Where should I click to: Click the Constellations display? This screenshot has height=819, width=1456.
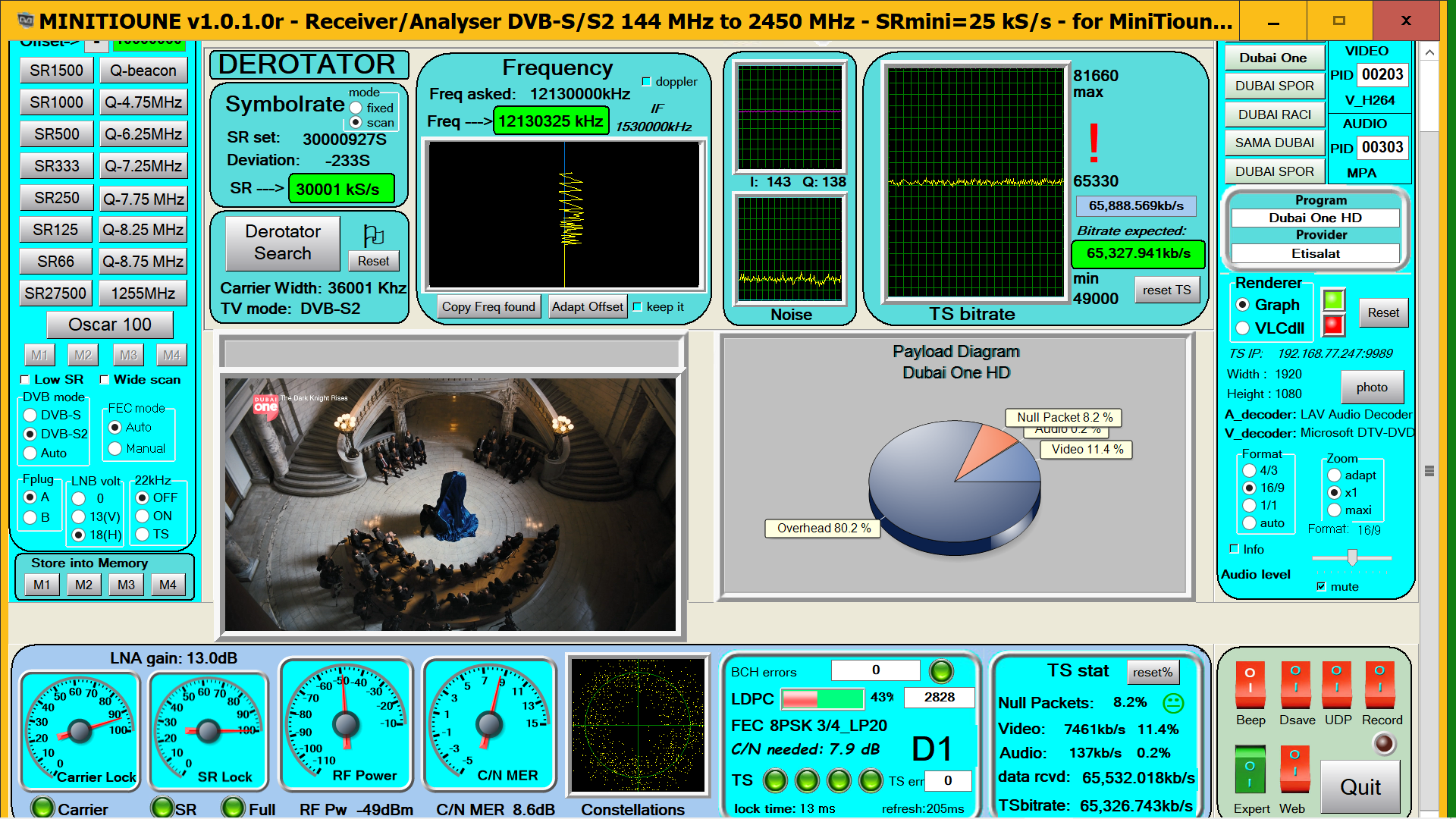pos(638,725)
